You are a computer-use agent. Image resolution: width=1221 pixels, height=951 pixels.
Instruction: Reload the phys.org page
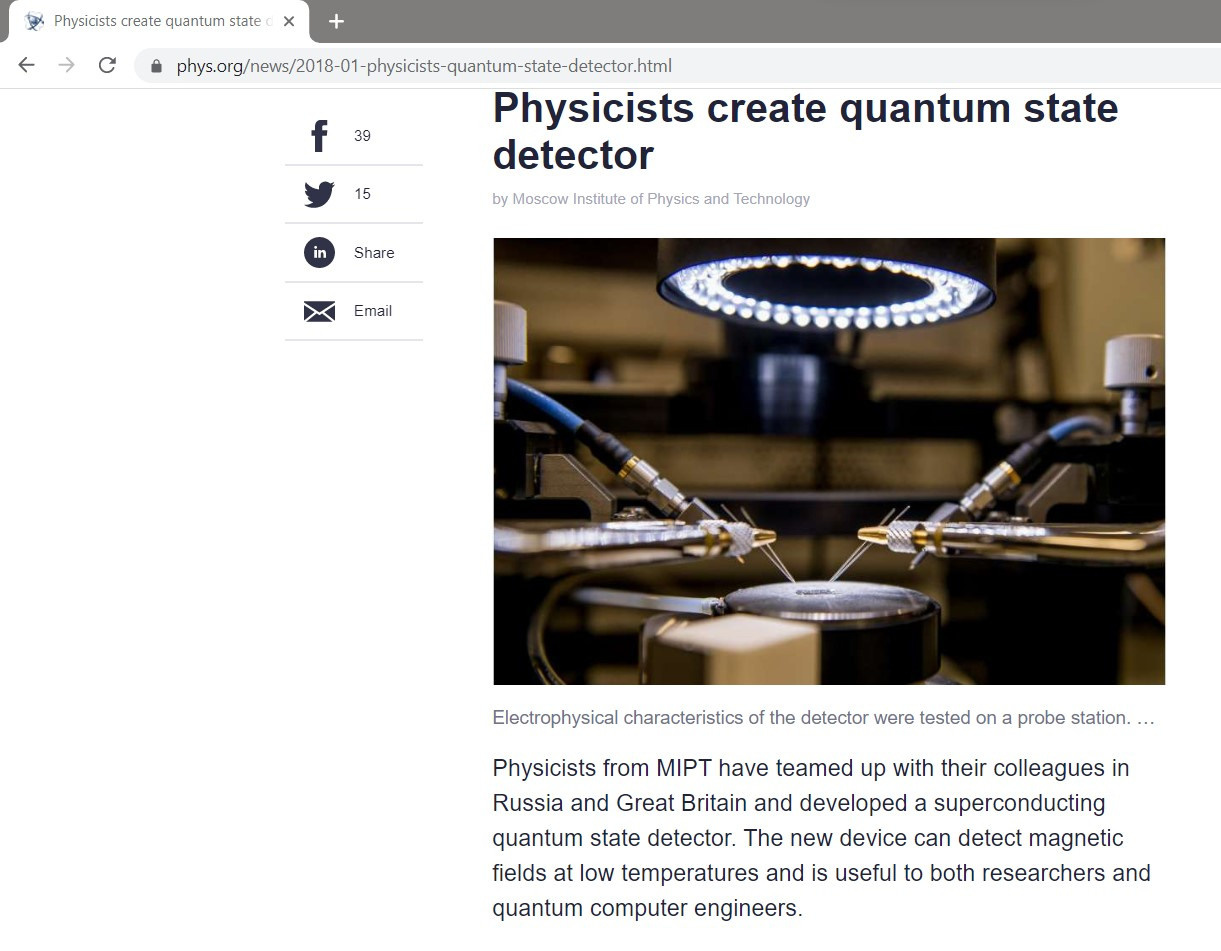pyautogui.click(x=107, y=66)
